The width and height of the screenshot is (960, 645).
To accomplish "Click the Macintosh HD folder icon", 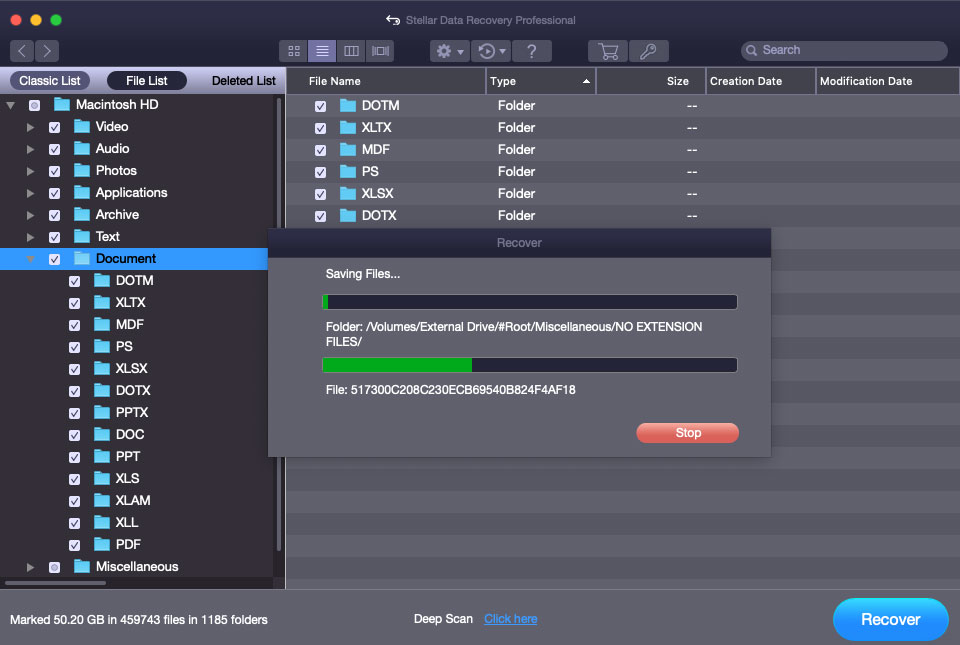I will coord(62,105).
